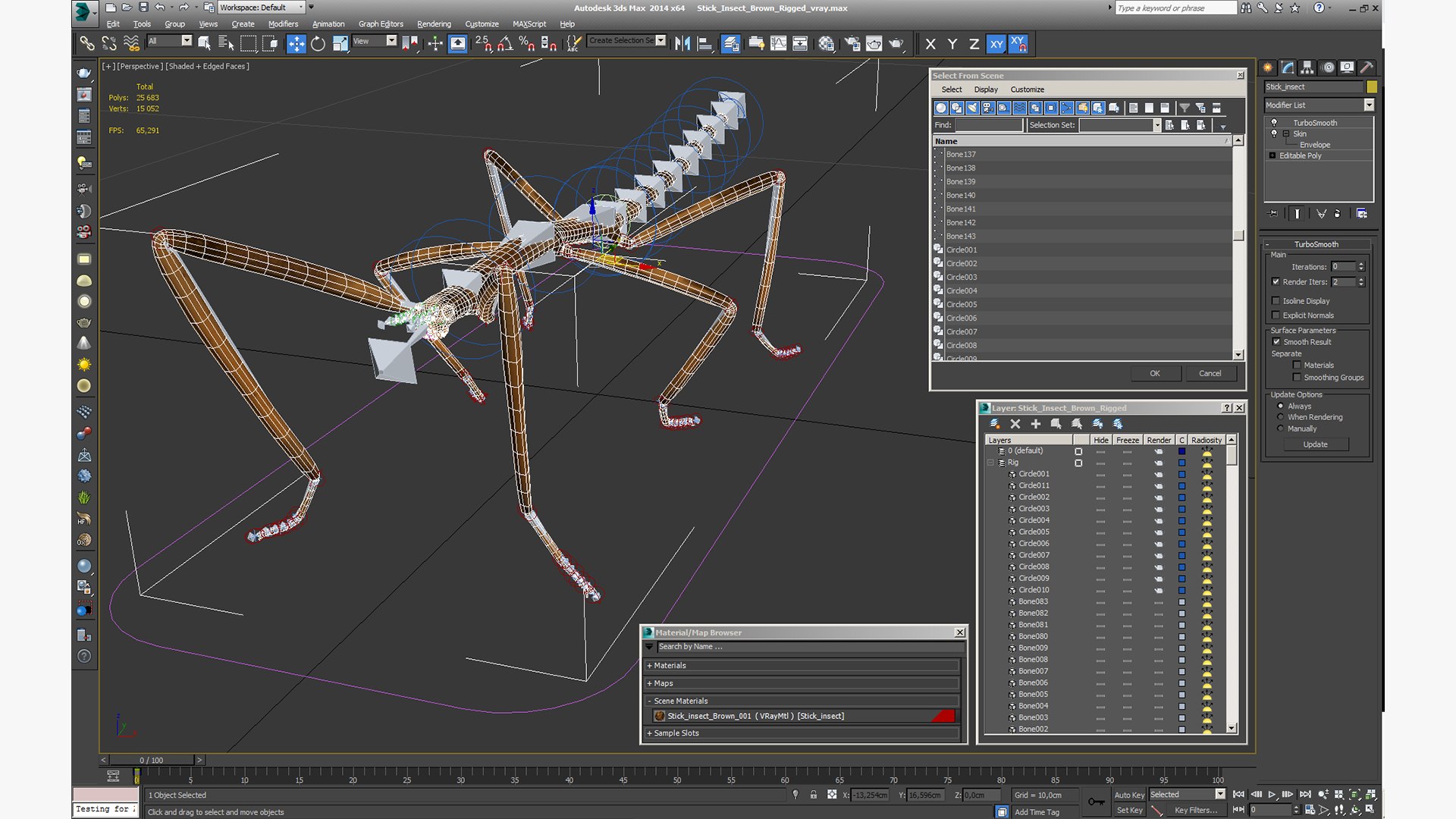Open the Selection Set dropdown in dialog

point(1157,125)
